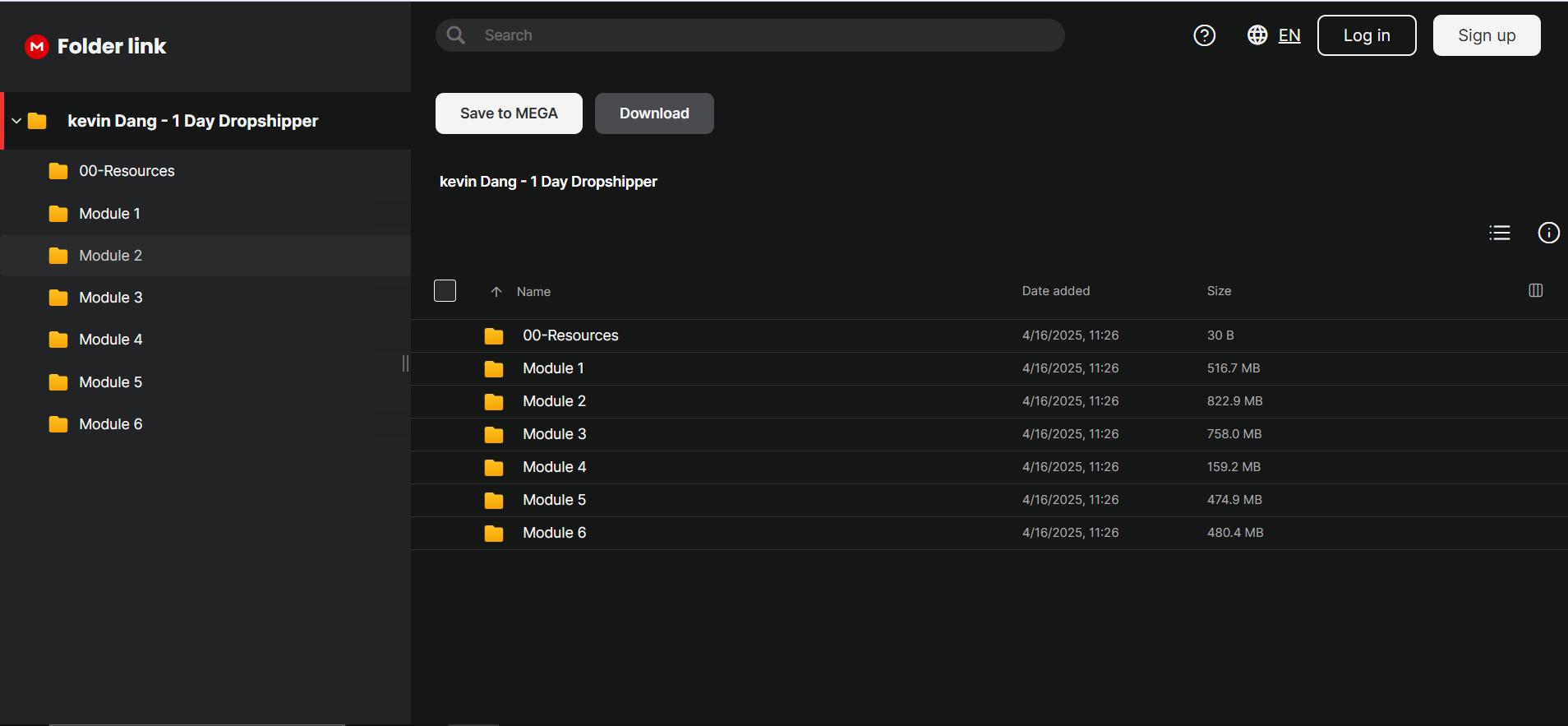
Task: Select the Module 5 row in file list
Action: tap(989, 500)
